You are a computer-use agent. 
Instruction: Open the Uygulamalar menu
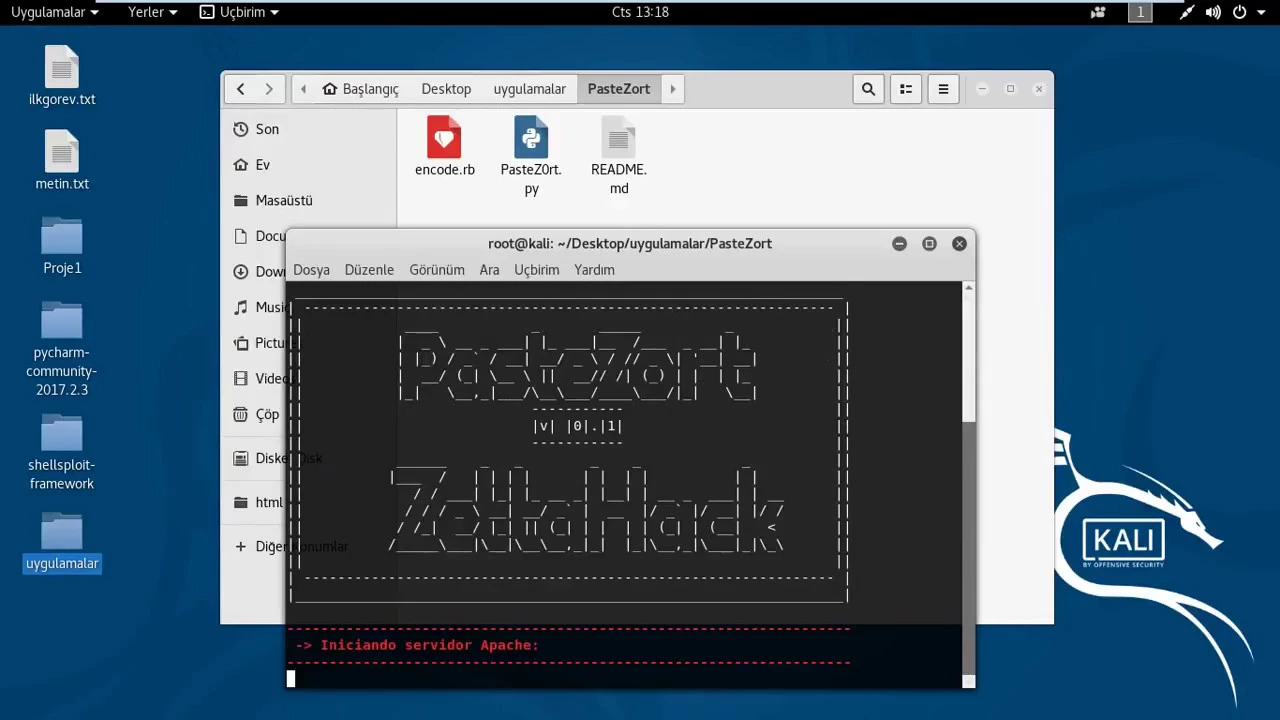click(x=55, y=12)
